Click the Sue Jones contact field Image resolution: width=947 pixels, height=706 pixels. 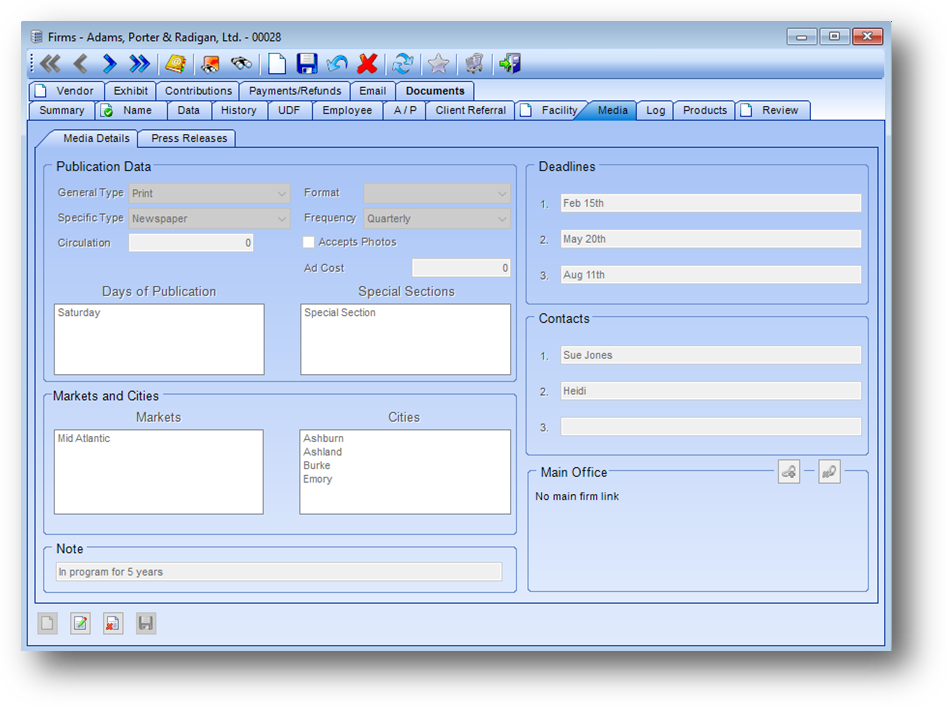711,355
